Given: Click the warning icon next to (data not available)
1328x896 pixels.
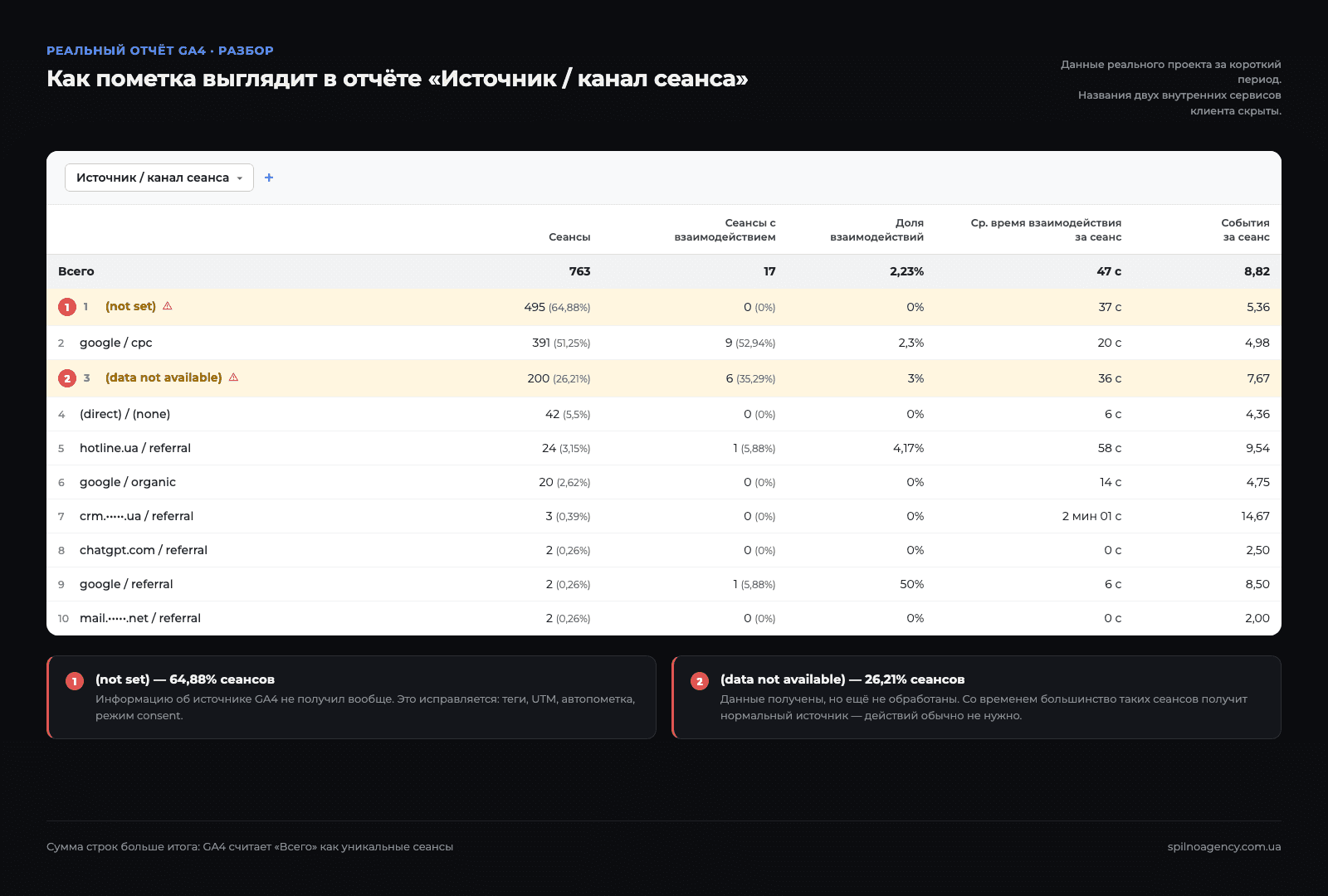Looking at the screenshot, I should (x=234, y=377).
